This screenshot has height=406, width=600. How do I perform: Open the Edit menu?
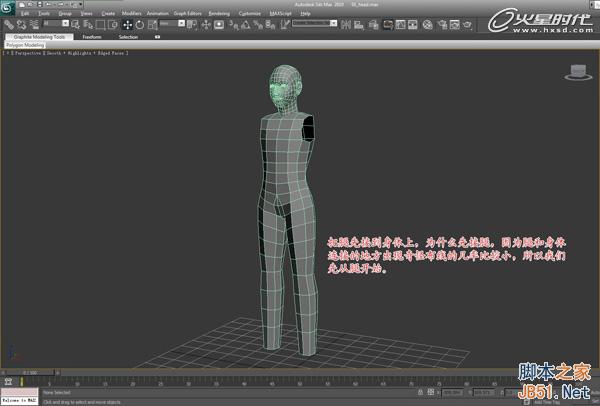[25, 13]
